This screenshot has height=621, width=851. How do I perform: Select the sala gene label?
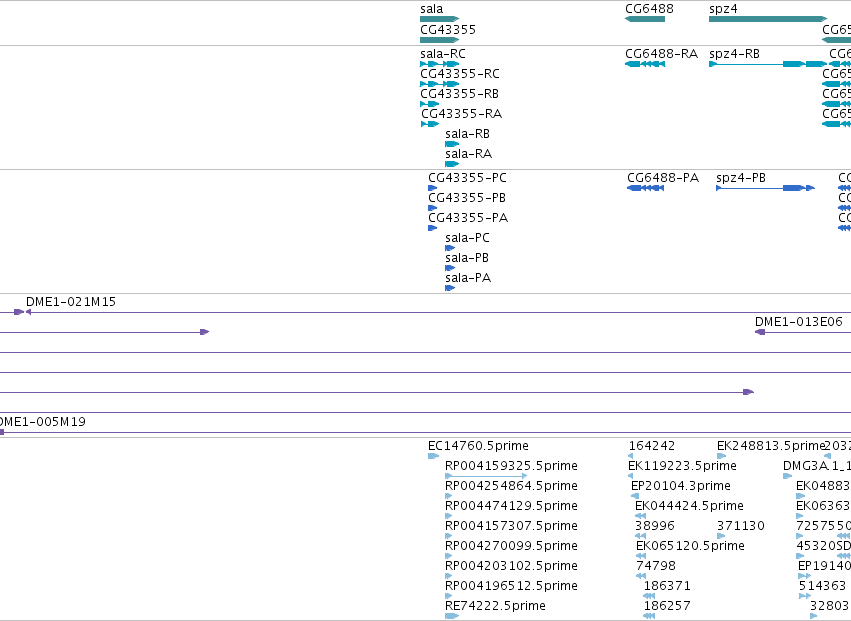coord(431,9)
